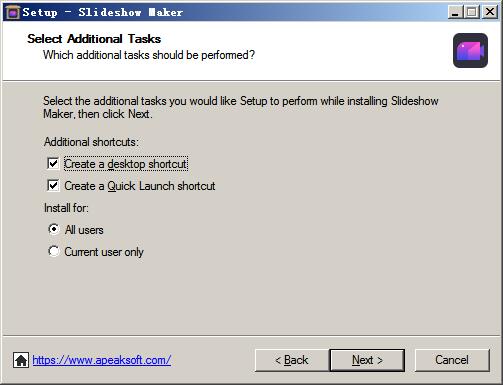Minimize the Setup window
Viewport: 503px width, 385px height.
click(x=455, y=12)
